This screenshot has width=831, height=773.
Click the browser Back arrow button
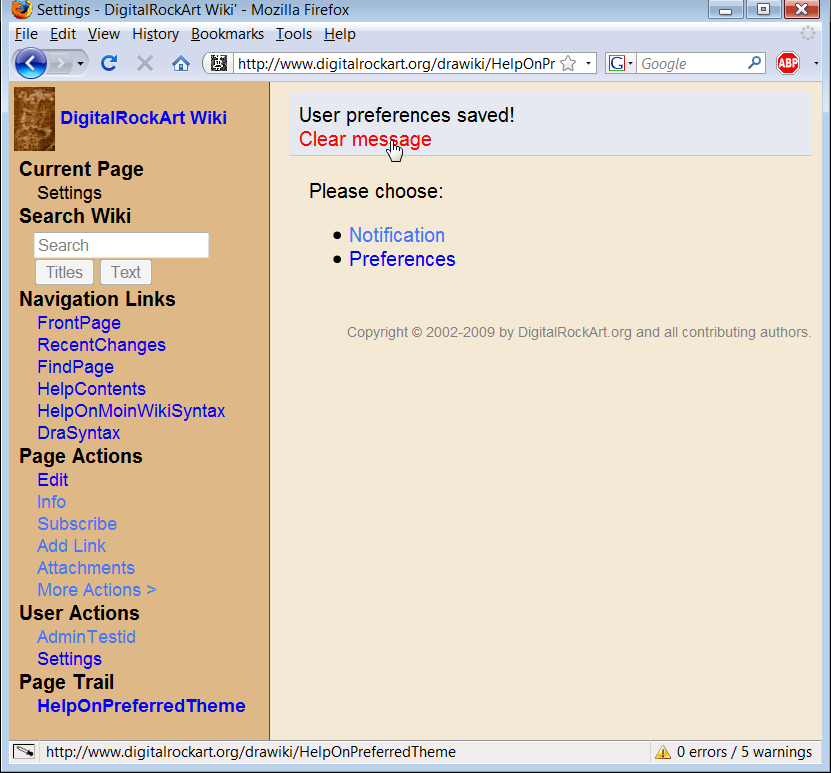tap(30, 63)
